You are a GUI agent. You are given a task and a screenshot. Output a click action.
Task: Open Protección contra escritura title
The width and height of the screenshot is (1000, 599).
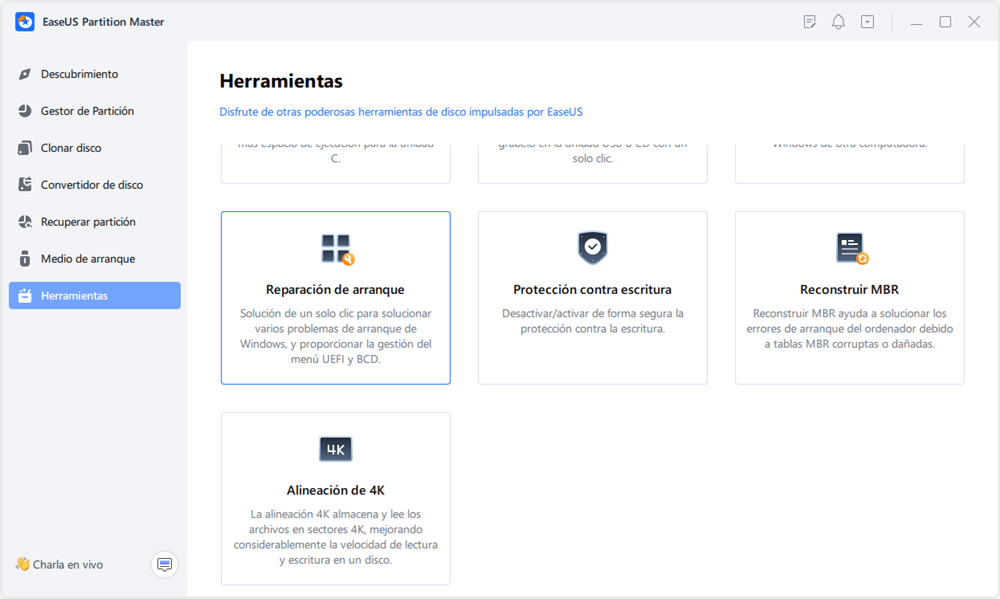[592, 290]
